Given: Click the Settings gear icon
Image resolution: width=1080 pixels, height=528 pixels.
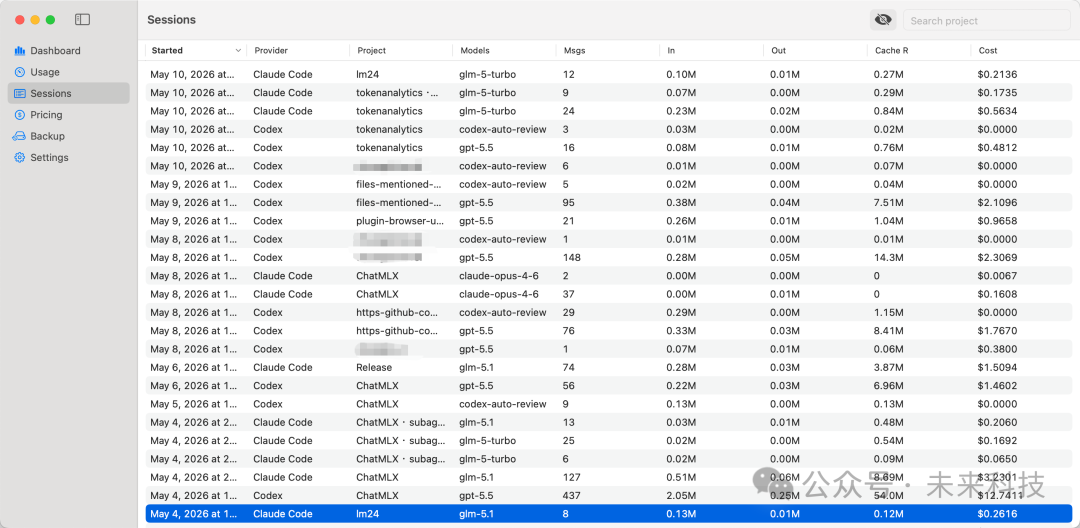Looking at the screenshot, I should pos(19,158).
